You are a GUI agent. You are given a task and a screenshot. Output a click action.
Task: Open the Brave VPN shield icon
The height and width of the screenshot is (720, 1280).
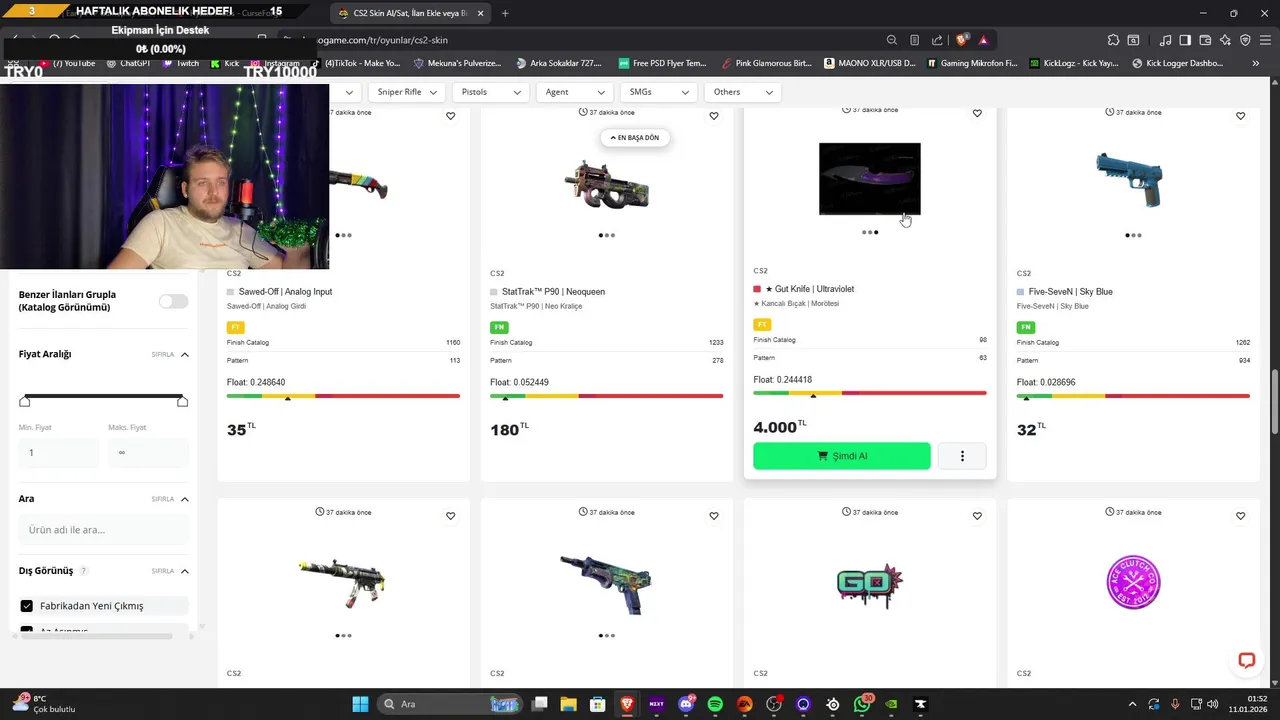1245,40
